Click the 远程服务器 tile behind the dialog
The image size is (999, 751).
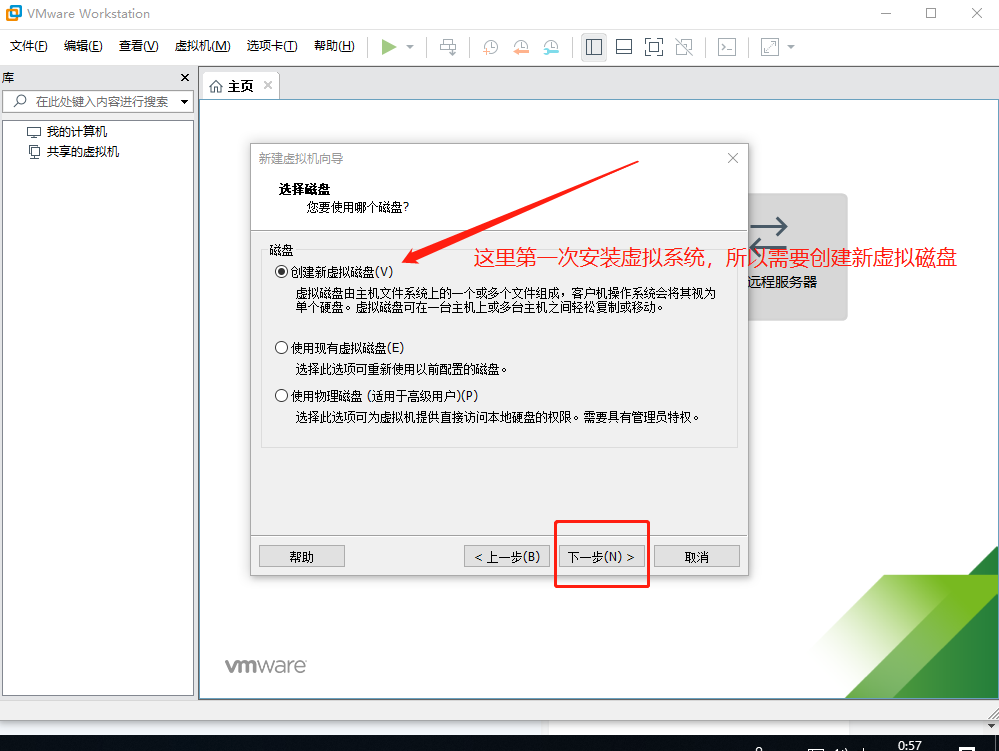[796, 257]
